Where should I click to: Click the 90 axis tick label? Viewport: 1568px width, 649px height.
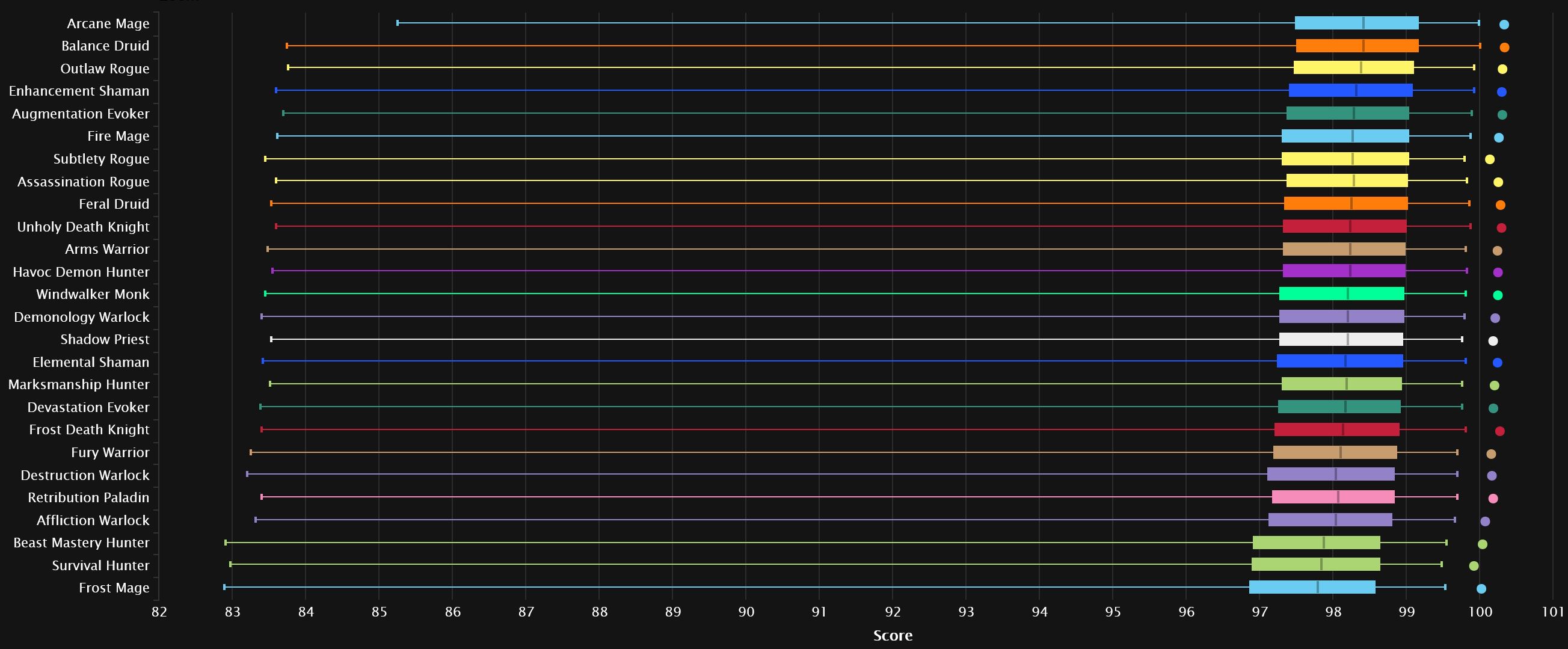(x=746, y=612)
